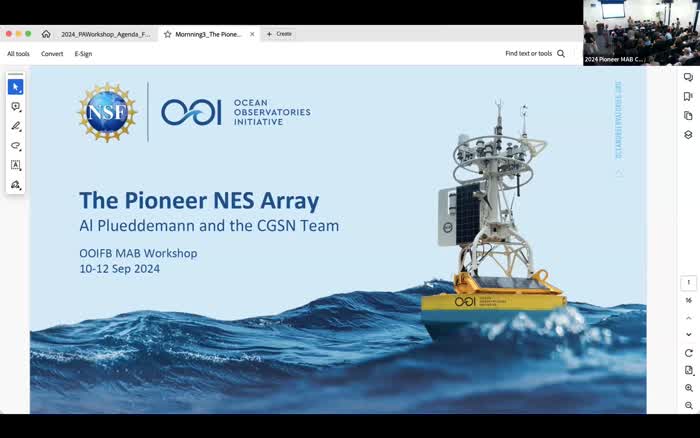Open the All tools menu

pyautogui.click(x=18, y=54)
